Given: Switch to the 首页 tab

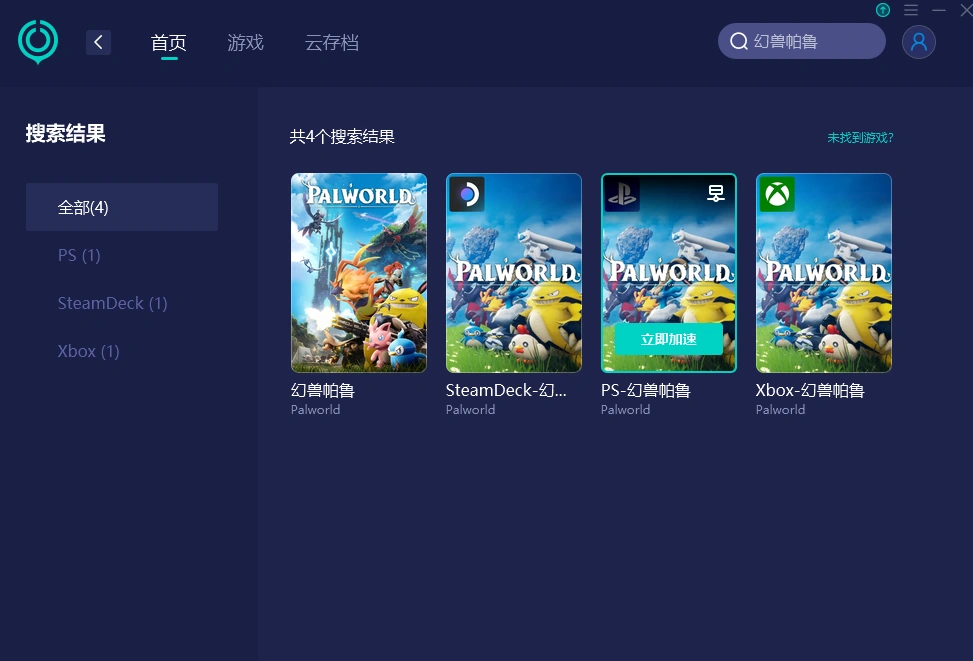Looking at the screenshot, I should tap(168, 42).
